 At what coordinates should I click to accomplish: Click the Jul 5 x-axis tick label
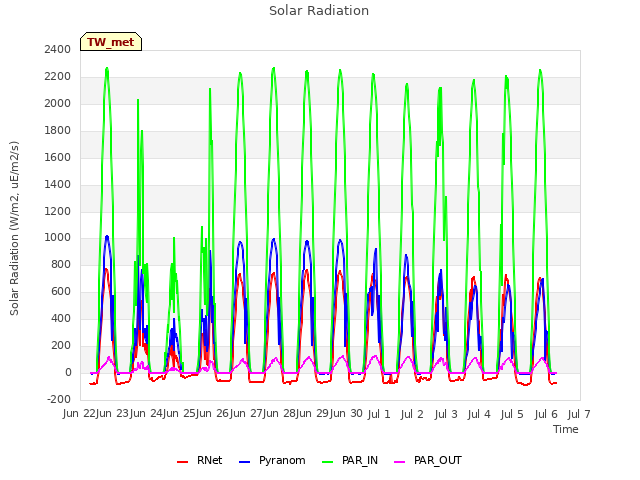[x=512, y=414]
